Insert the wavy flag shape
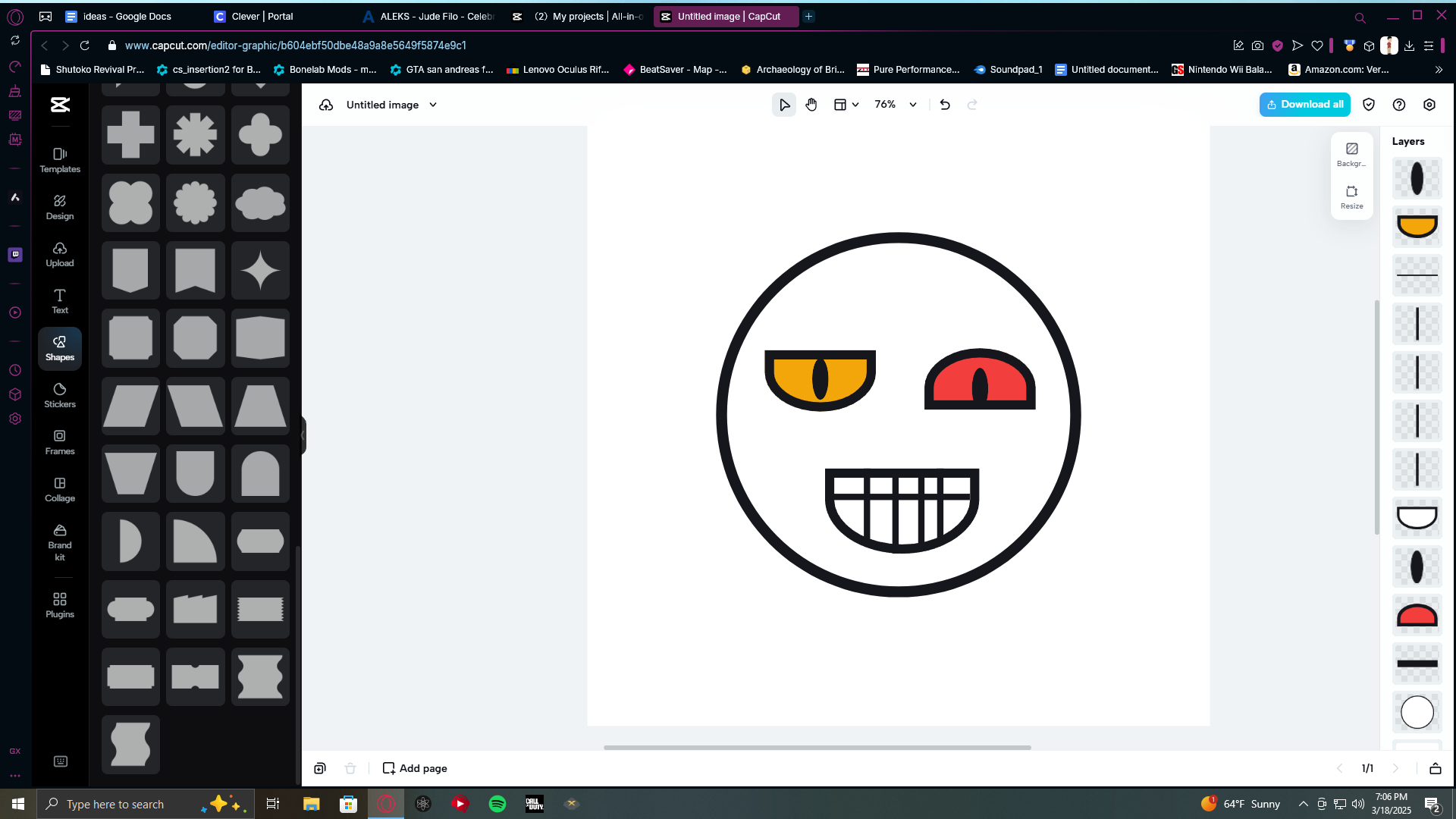 tap(130, 744)
